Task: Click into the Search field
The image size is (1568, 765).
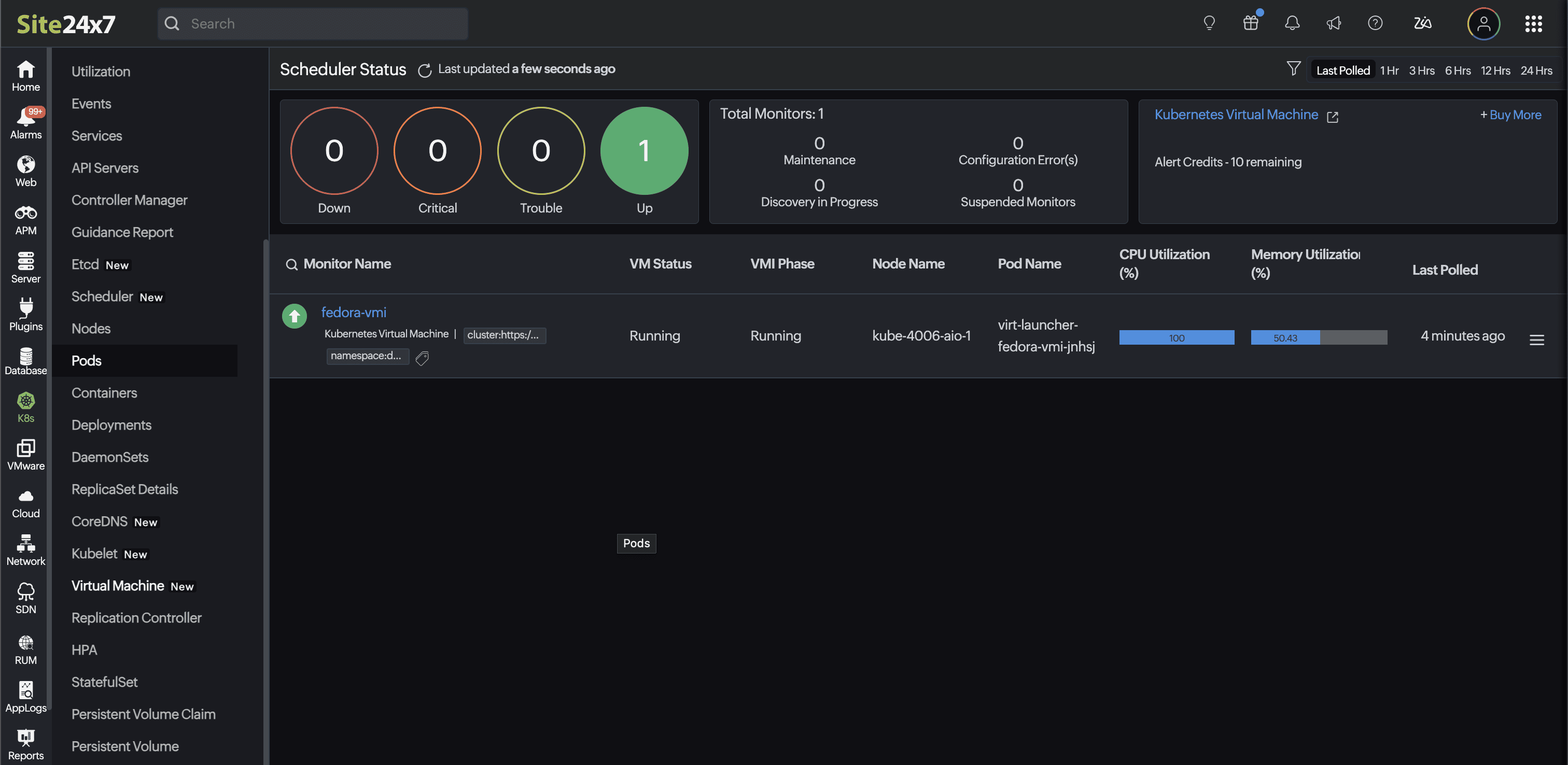Action: [x=312, y=24]
